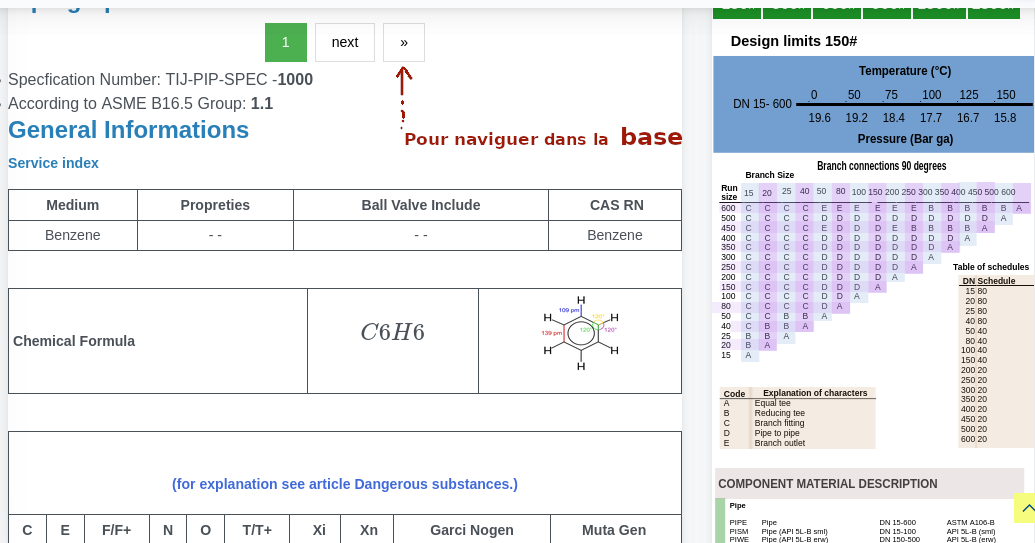Select the 15 80 schedule row
Viewport: 1035px width, 543px height.
[976, 291]
